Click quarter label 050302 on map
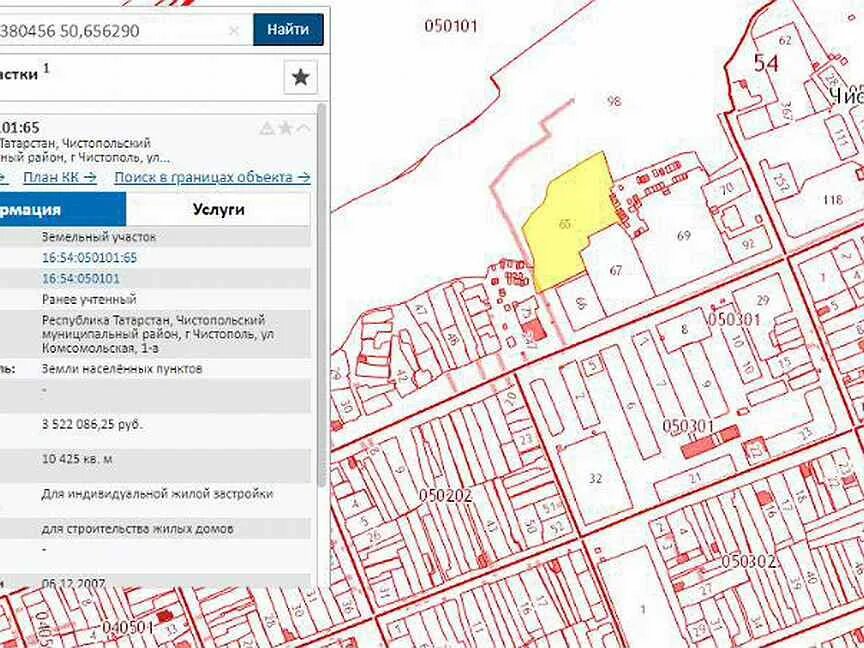 pos(749,561)
